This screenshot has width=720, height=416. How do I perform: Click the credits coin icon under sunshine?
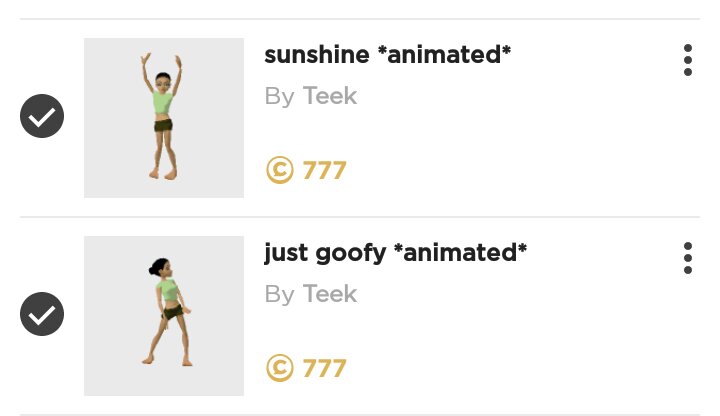[x=280, y=170]
